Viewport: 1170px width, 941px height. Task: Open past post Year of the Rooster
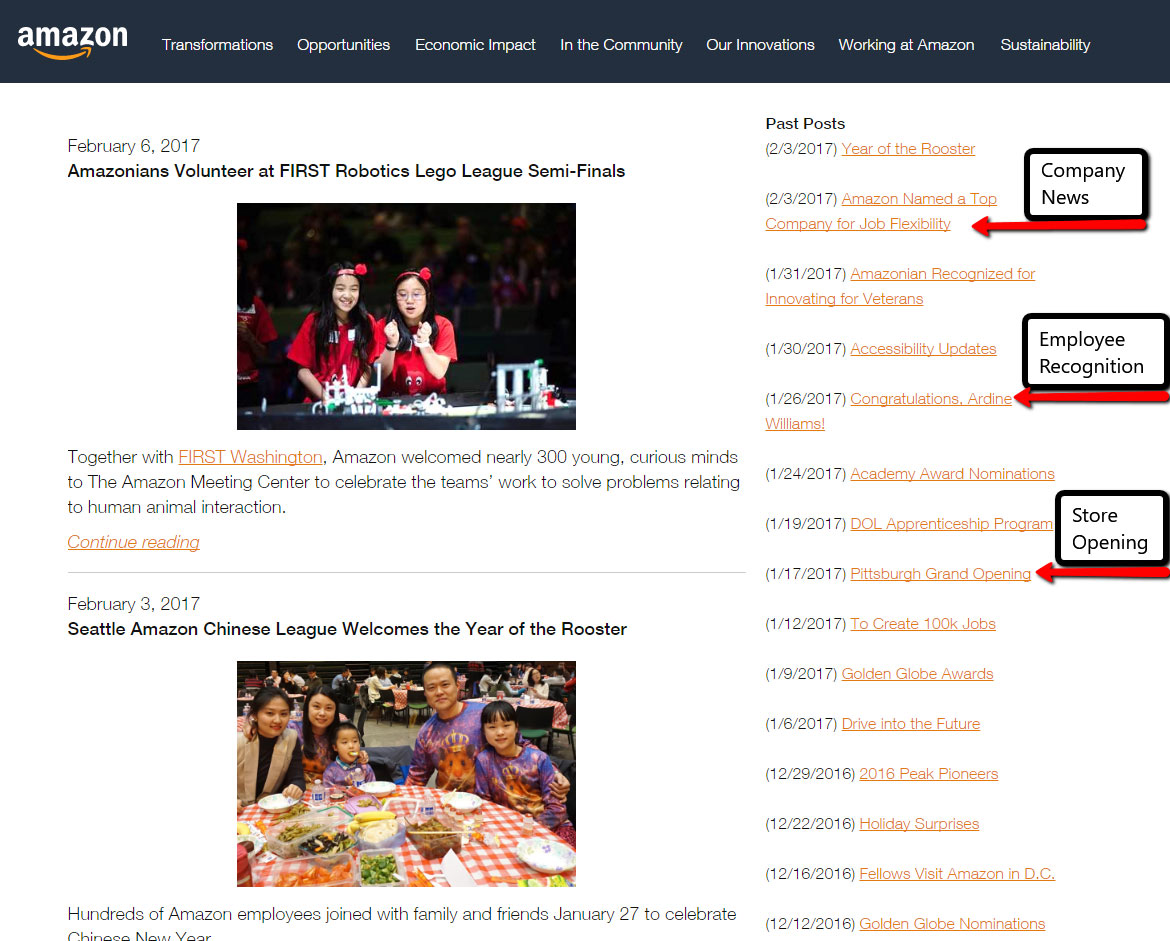(908, 149)
